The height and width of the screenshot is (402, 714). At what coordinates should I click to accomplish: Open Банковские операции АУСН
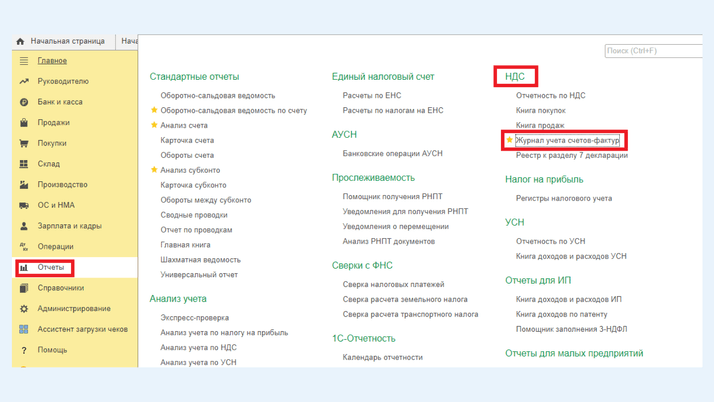[x=393, y=153]
